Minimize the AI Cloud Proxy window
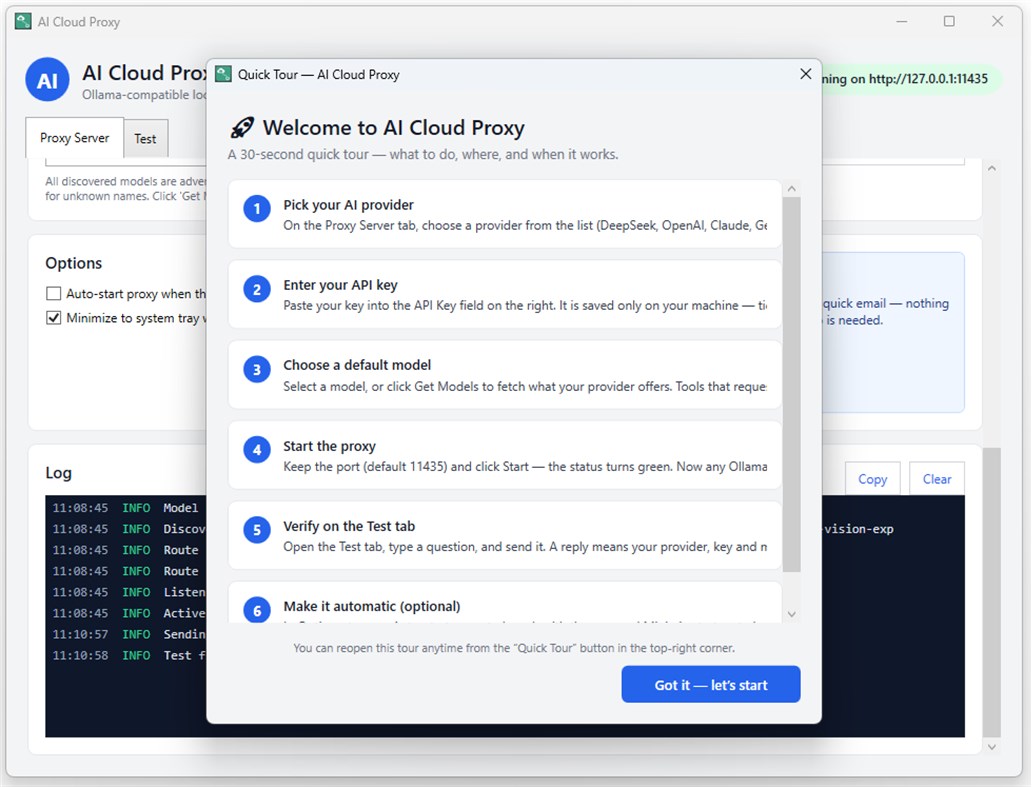 click(902, 21)
